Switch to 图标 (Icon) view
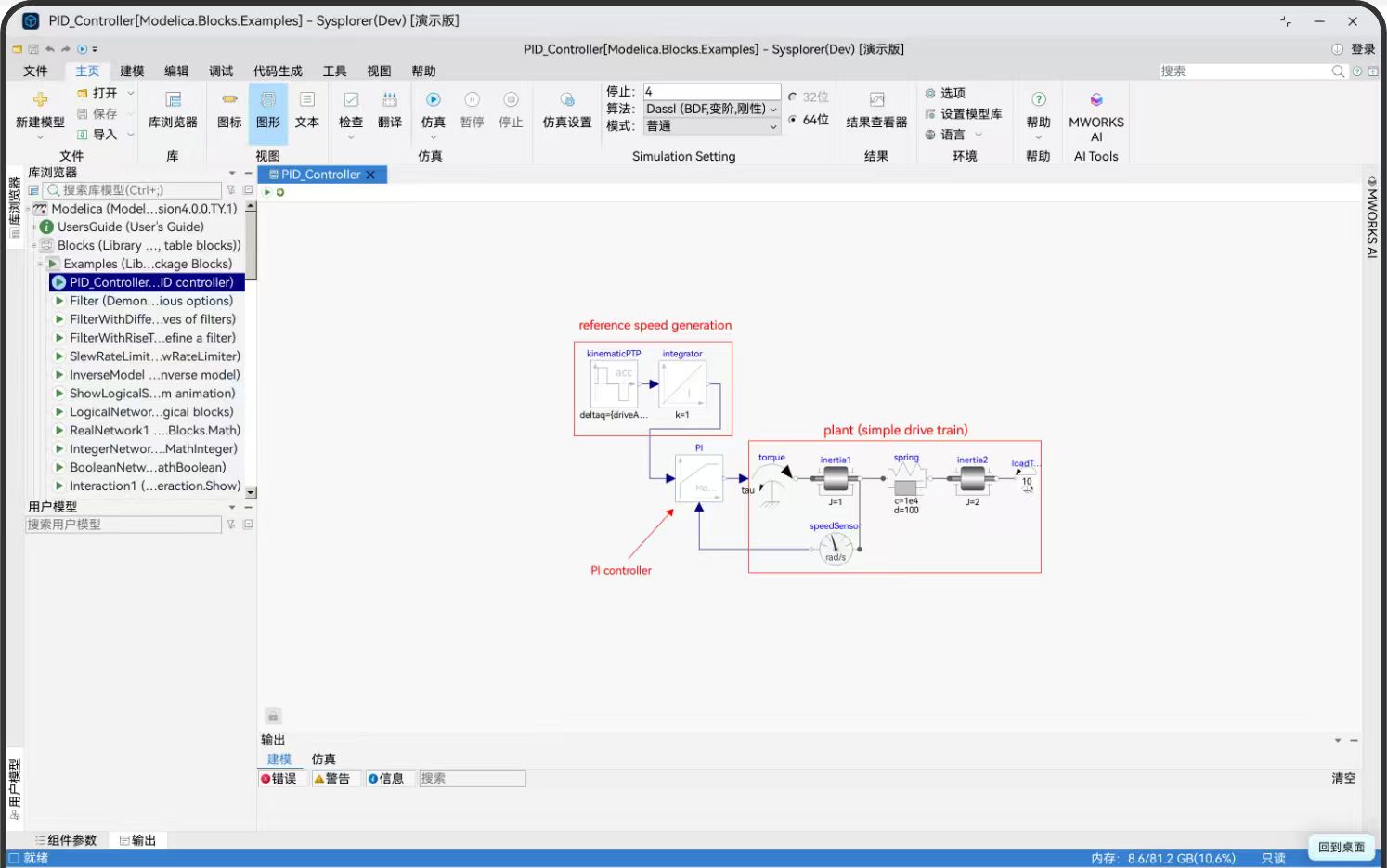Screen dimensions: 1387x868 (229, 110)
